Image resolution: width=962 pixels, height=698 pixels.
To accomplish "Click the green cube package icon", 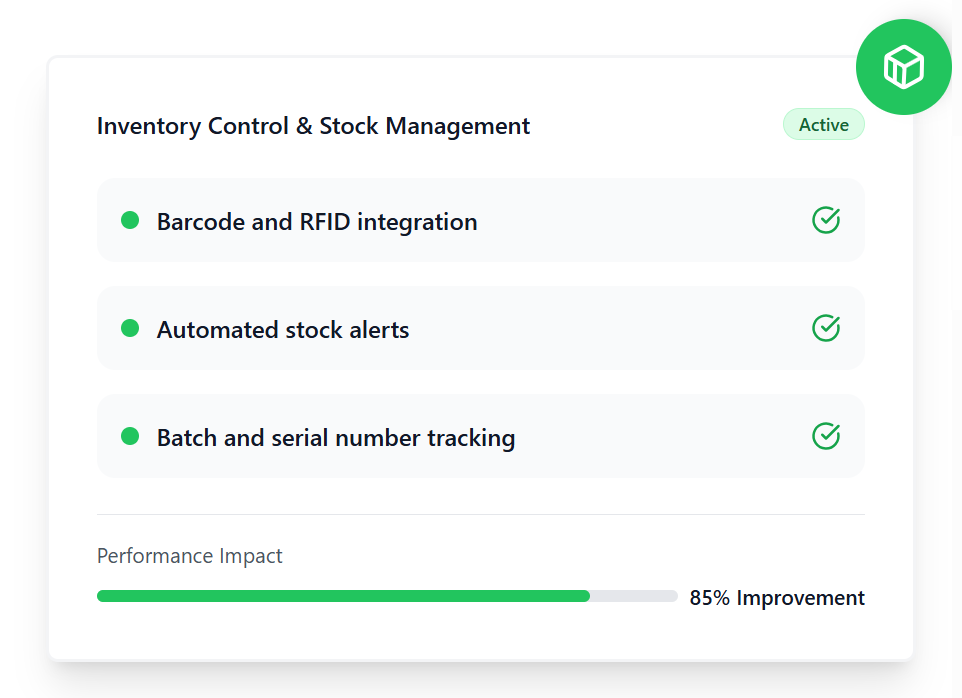I will pyautogui.click(x=903, y=67).
